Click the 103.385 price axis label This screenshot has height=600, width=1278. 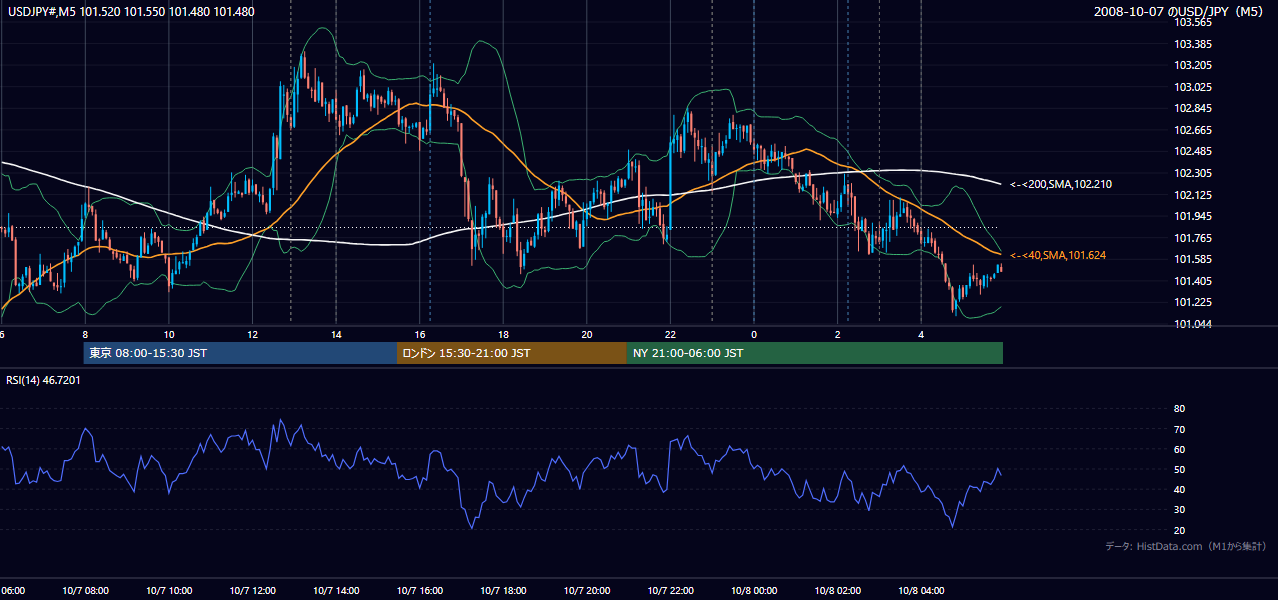click(1192, 44)
